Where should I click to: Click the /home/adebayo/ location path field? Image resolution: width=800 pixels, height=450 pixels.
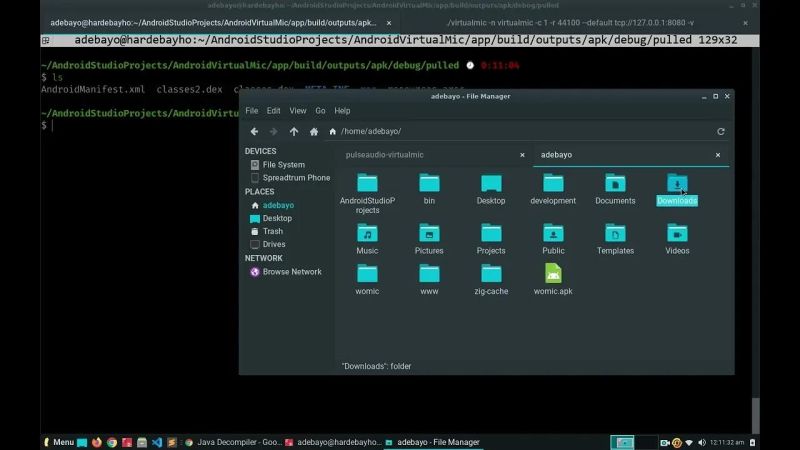[520, 132]
